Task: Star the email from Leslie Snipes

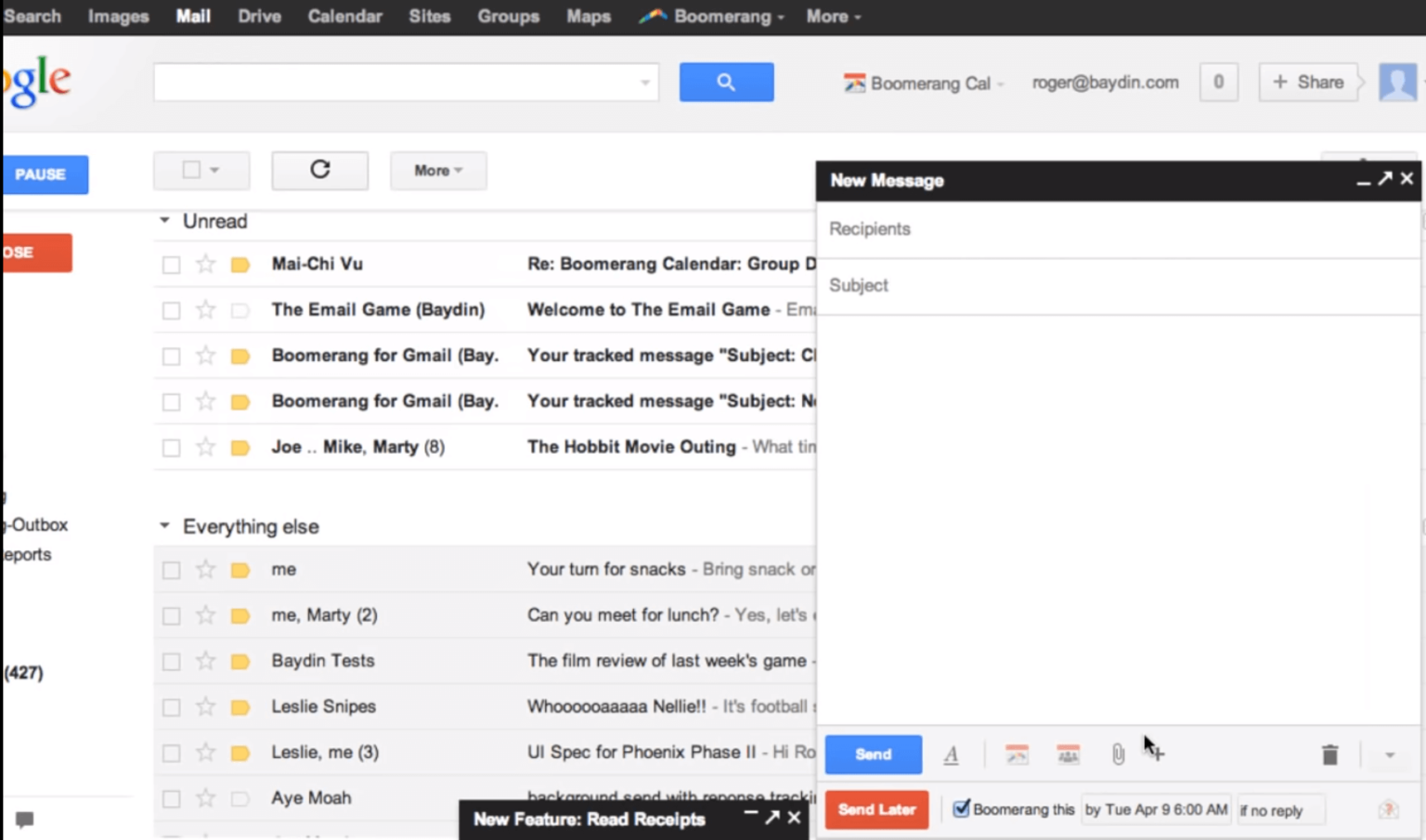Action: click(205, 706)
